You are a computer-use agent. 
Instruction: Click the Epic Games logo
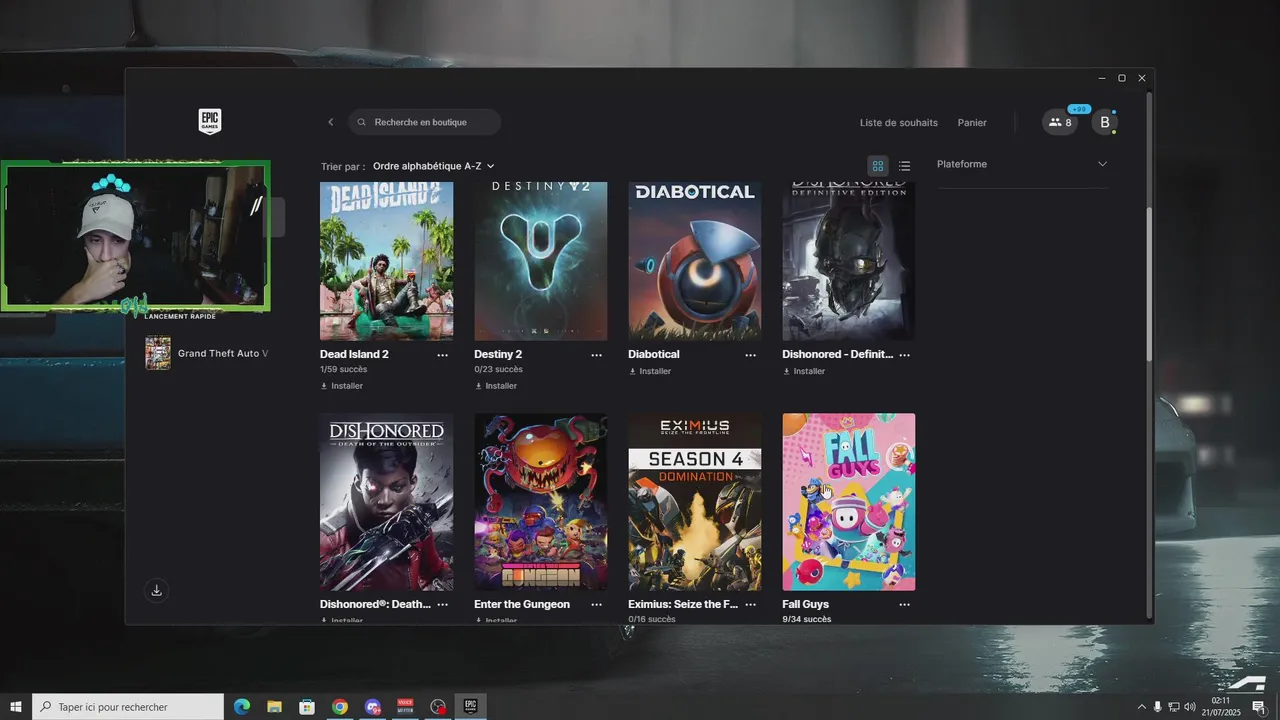click(x=209, y=122)
